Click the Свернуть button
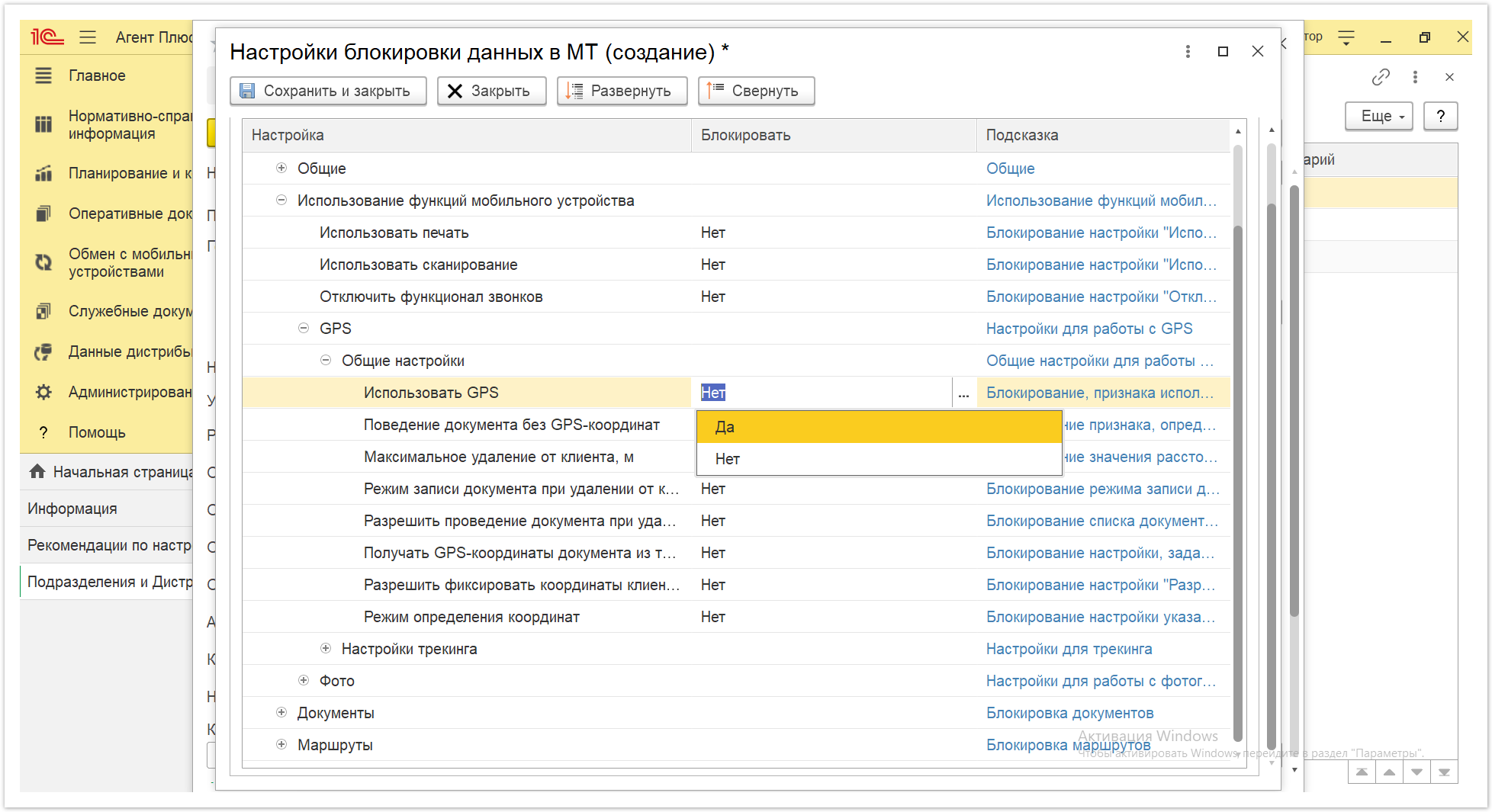Screen dimensions: 1492x812 (756, 91)
